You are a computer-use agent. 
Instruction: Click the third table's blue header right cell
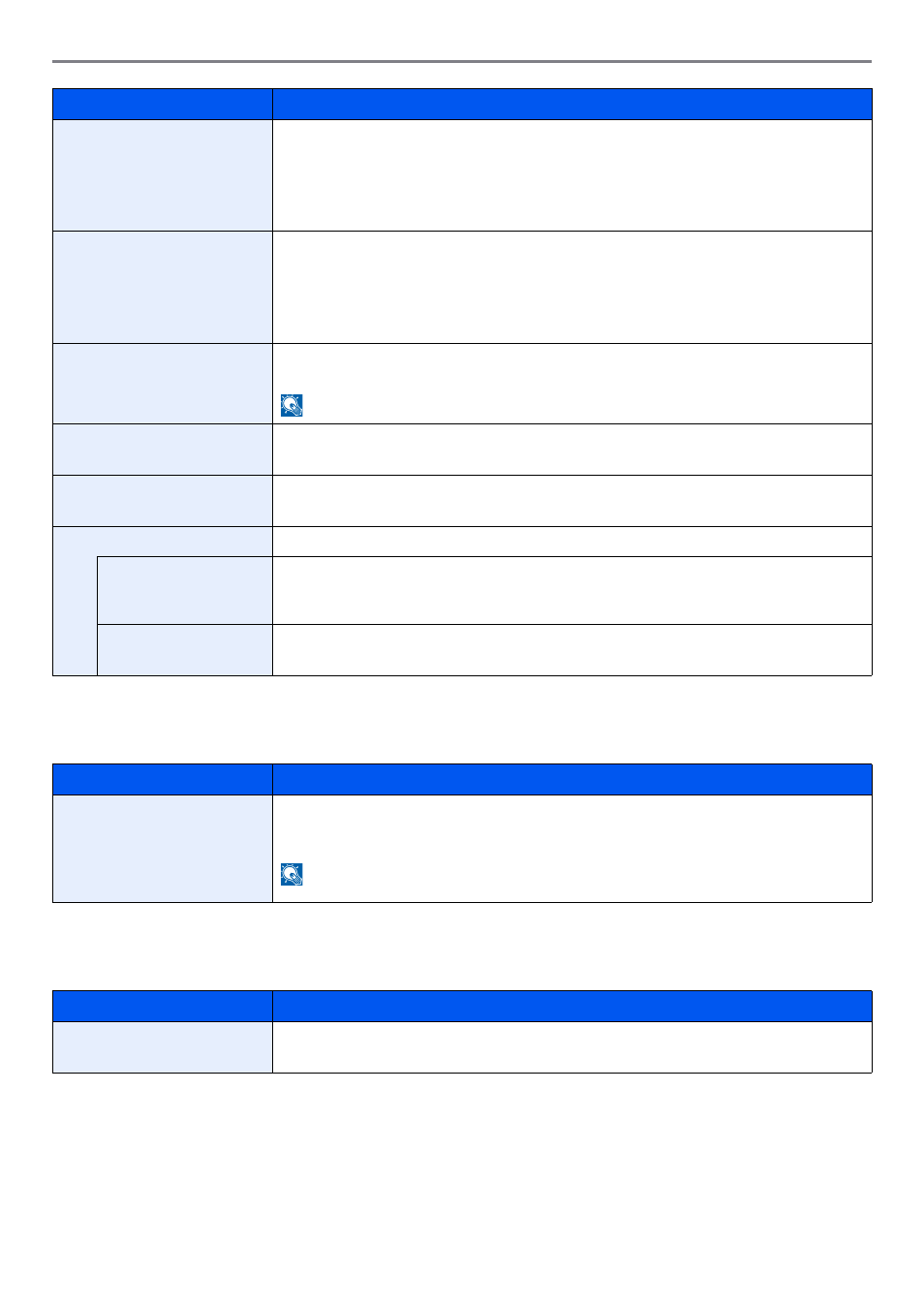572,1007
